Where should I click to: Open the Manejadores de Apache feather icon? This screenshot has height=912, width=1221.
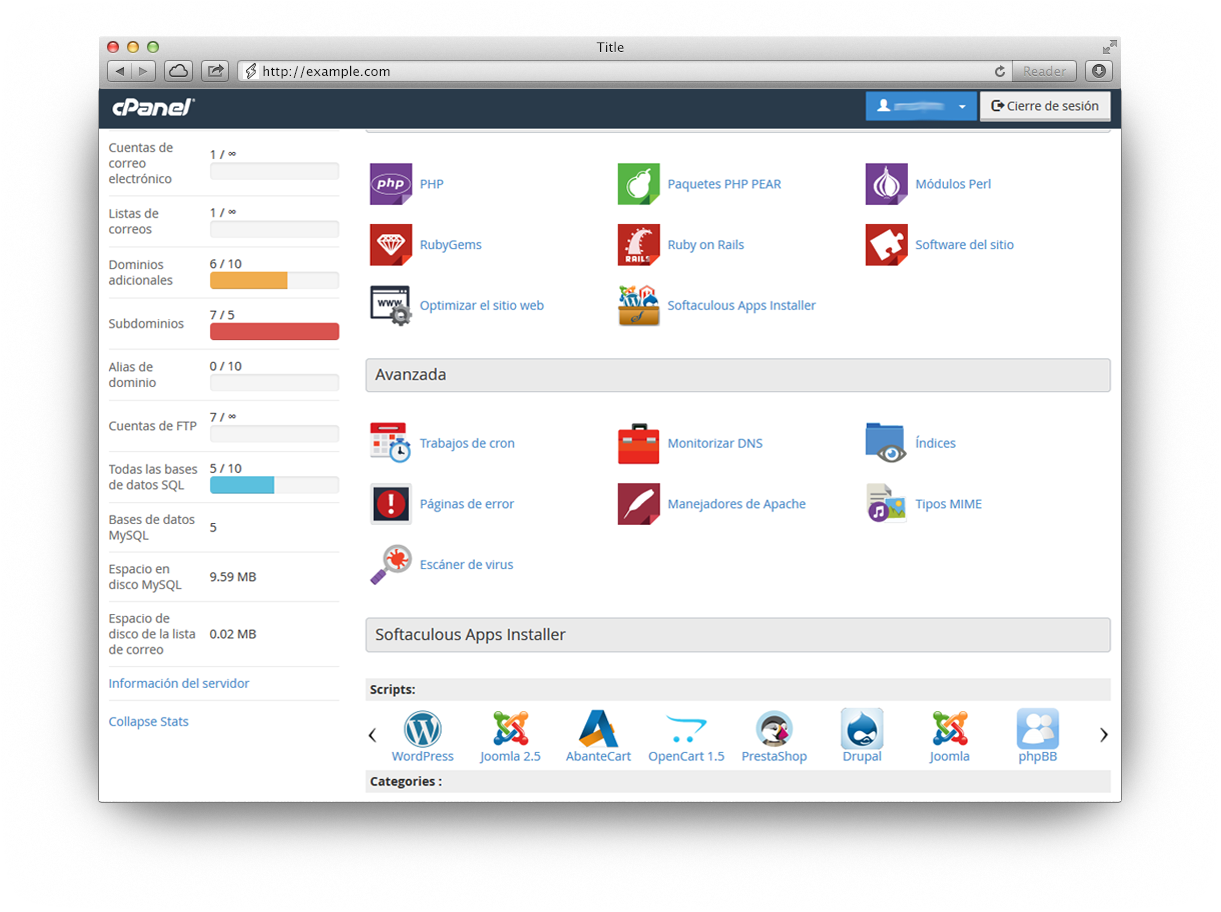[x=638, y=504]
